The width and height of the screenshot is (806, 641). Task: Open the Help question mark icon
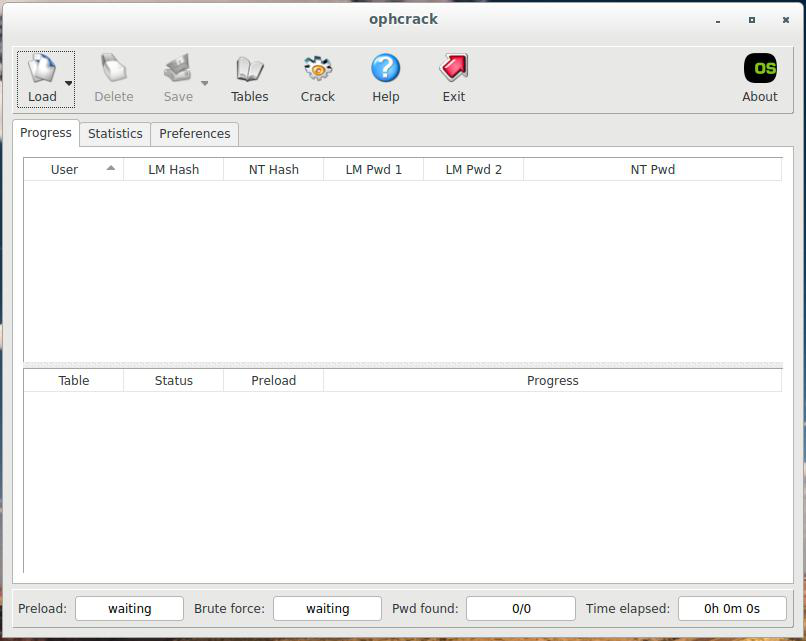(x=385, y=70)
